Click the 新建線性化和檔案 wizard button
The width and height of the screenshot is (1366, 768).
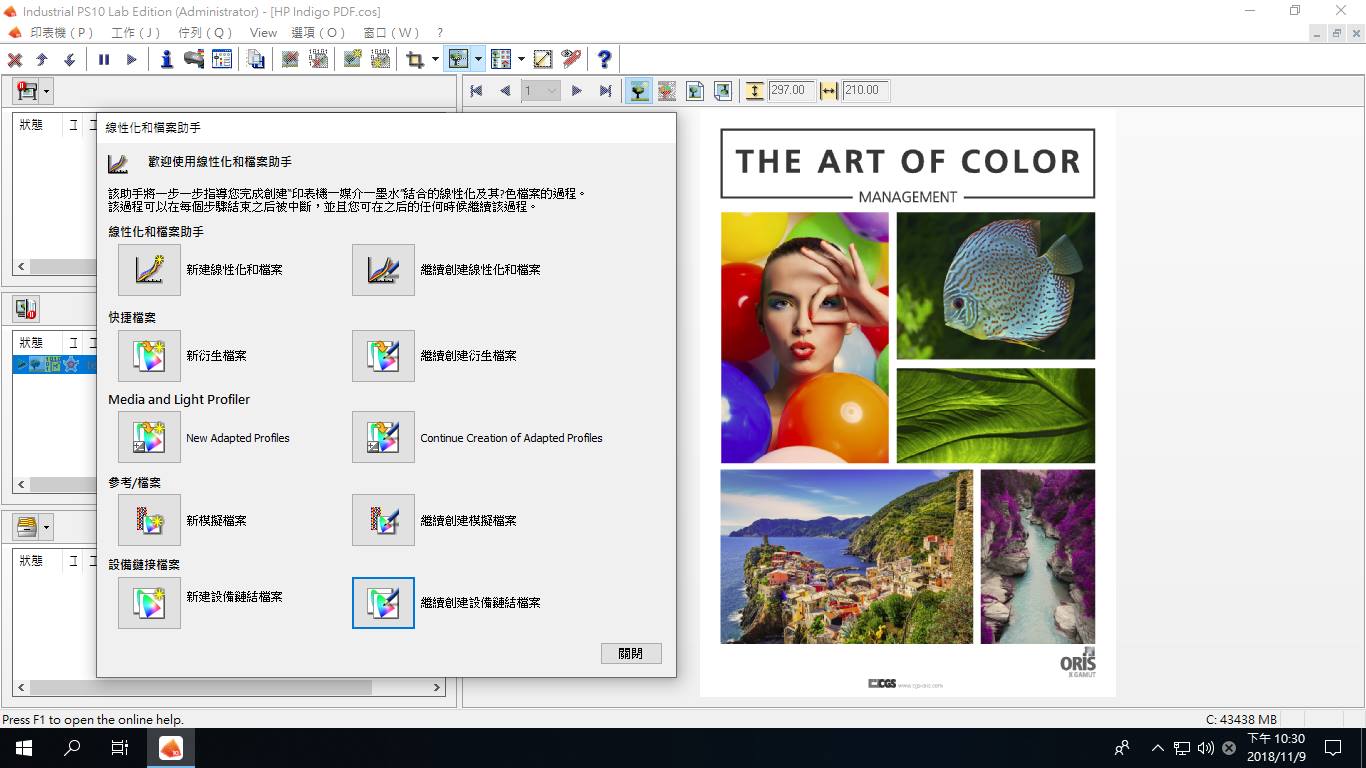[149, 270]
